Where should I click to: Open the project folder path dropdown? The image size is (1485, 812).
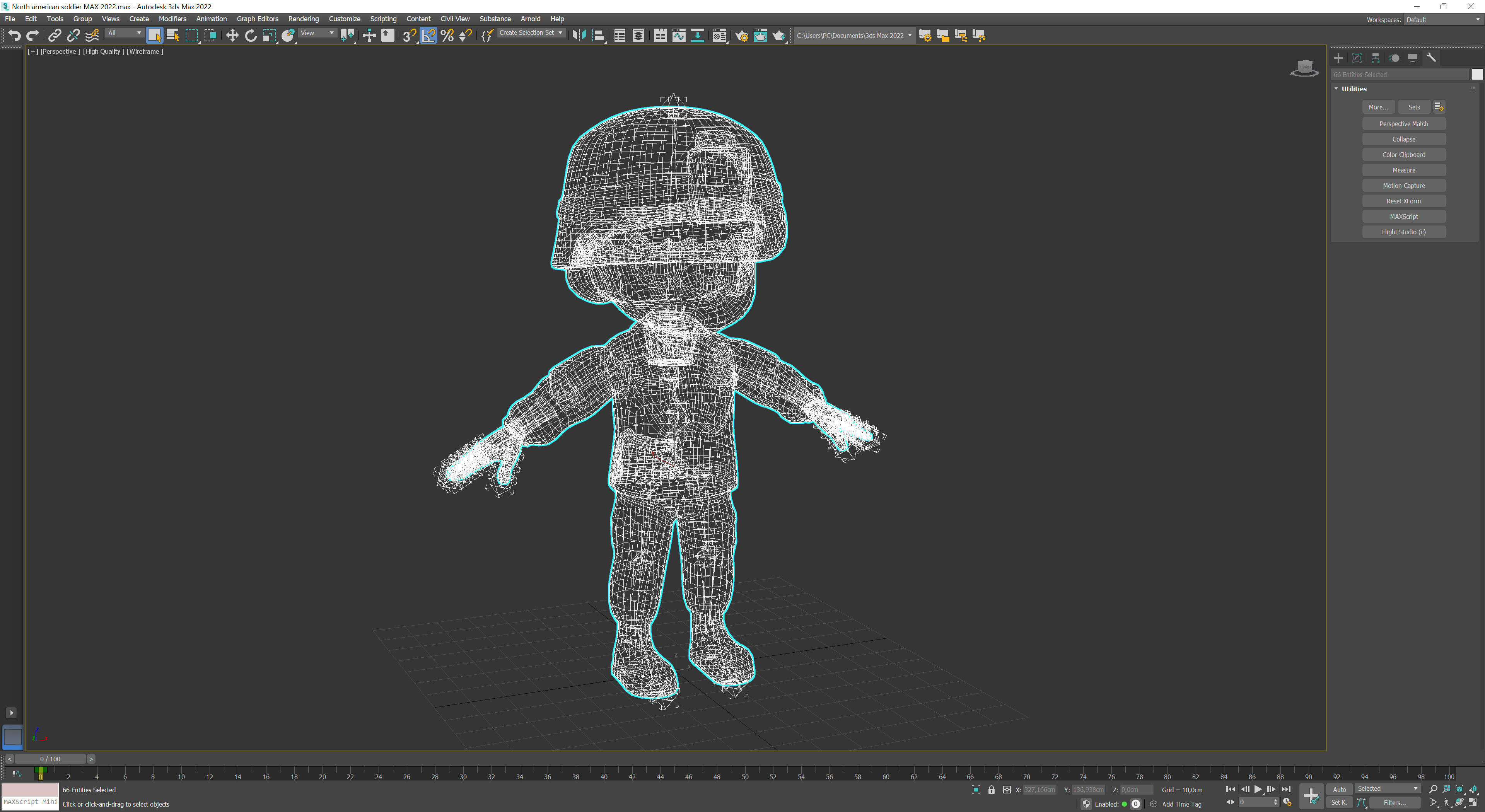pyautogui.click(x=854, y=36)
